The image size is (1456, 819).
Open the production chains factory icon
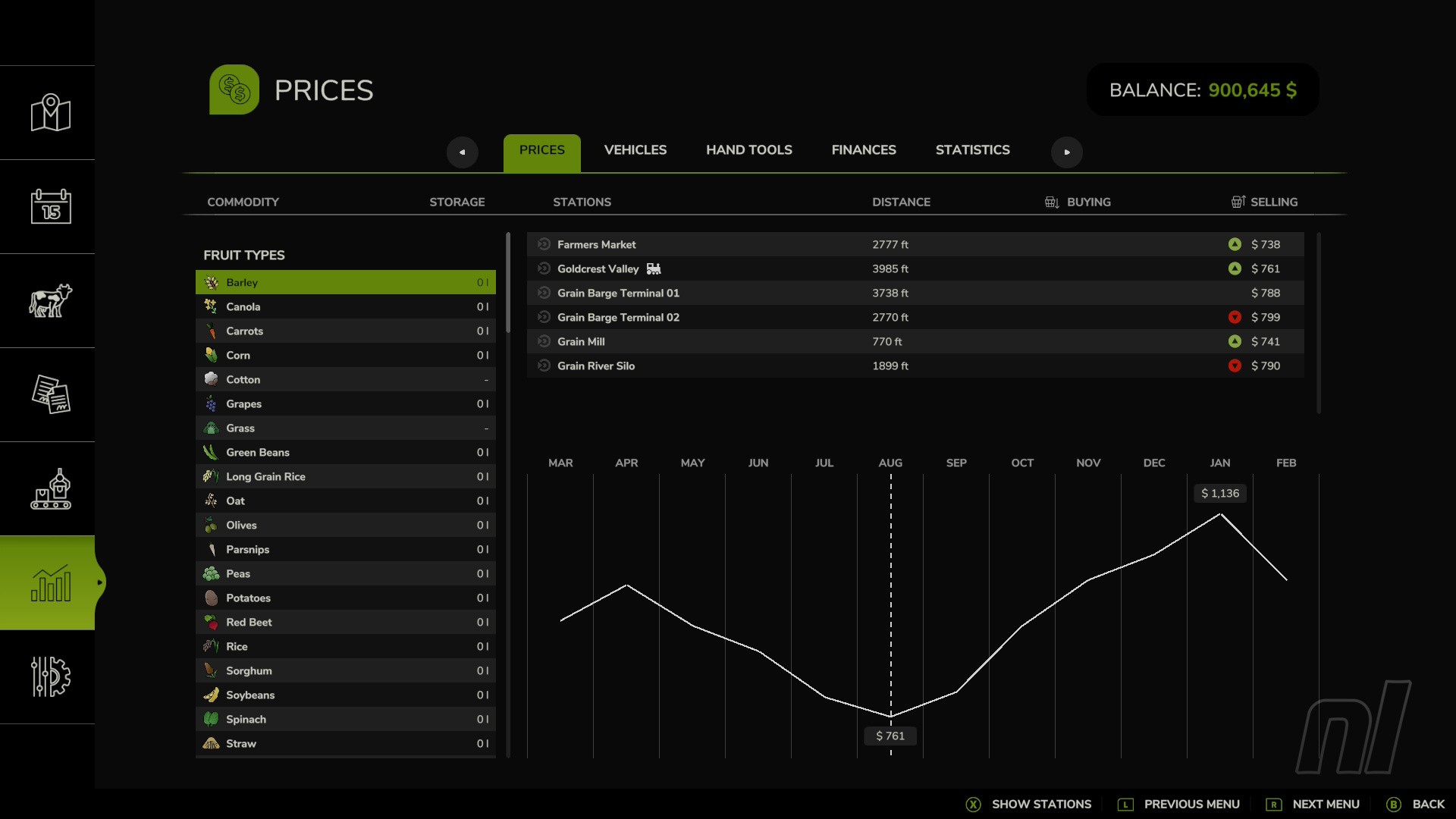pos(50,488)
